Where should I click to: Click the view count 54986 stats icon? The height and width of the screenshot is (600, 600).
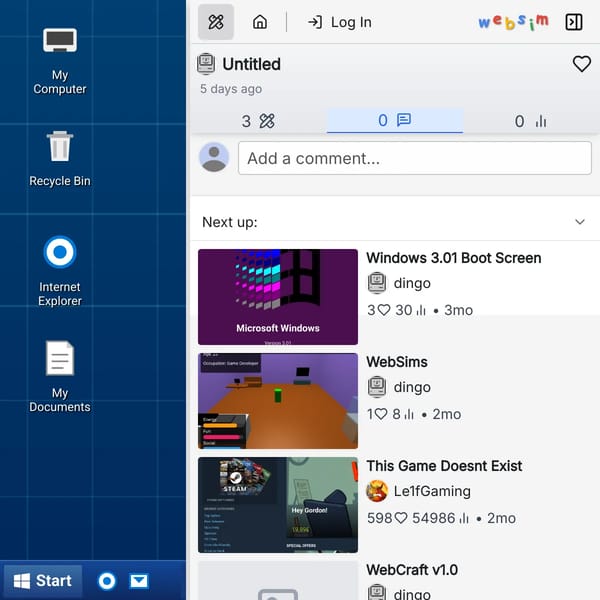(464, 518)
